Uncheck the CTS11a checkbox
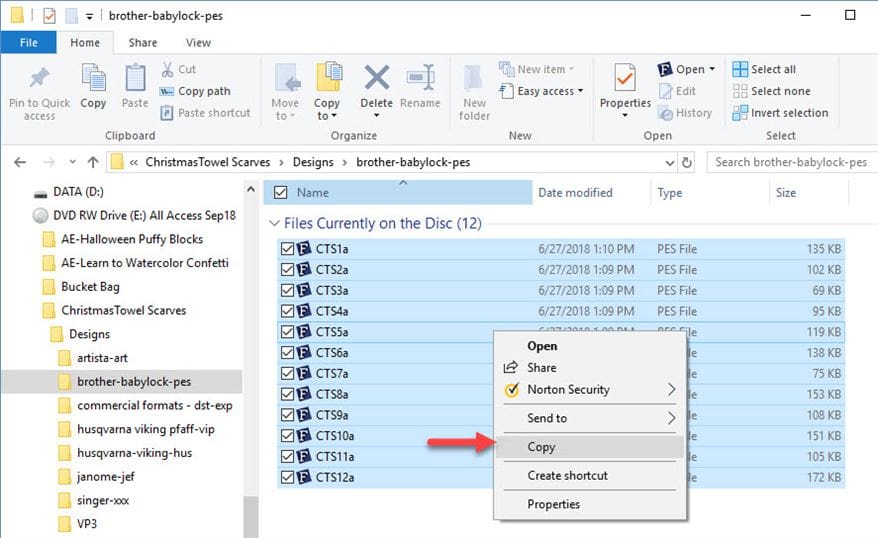878x538 pixels. [x=287, y=456]
